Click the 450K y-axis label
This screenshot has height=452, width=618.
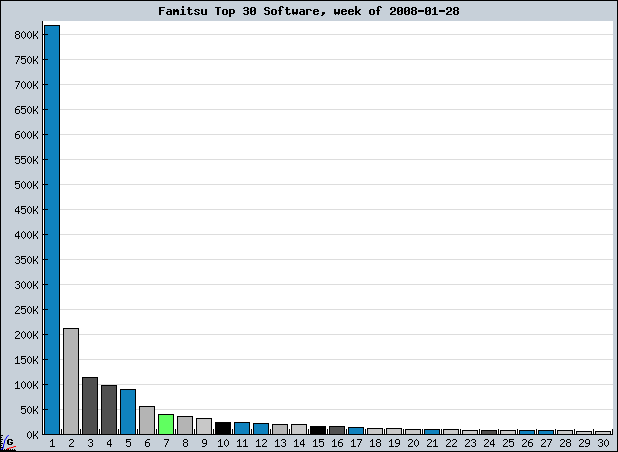pos(27,210)
